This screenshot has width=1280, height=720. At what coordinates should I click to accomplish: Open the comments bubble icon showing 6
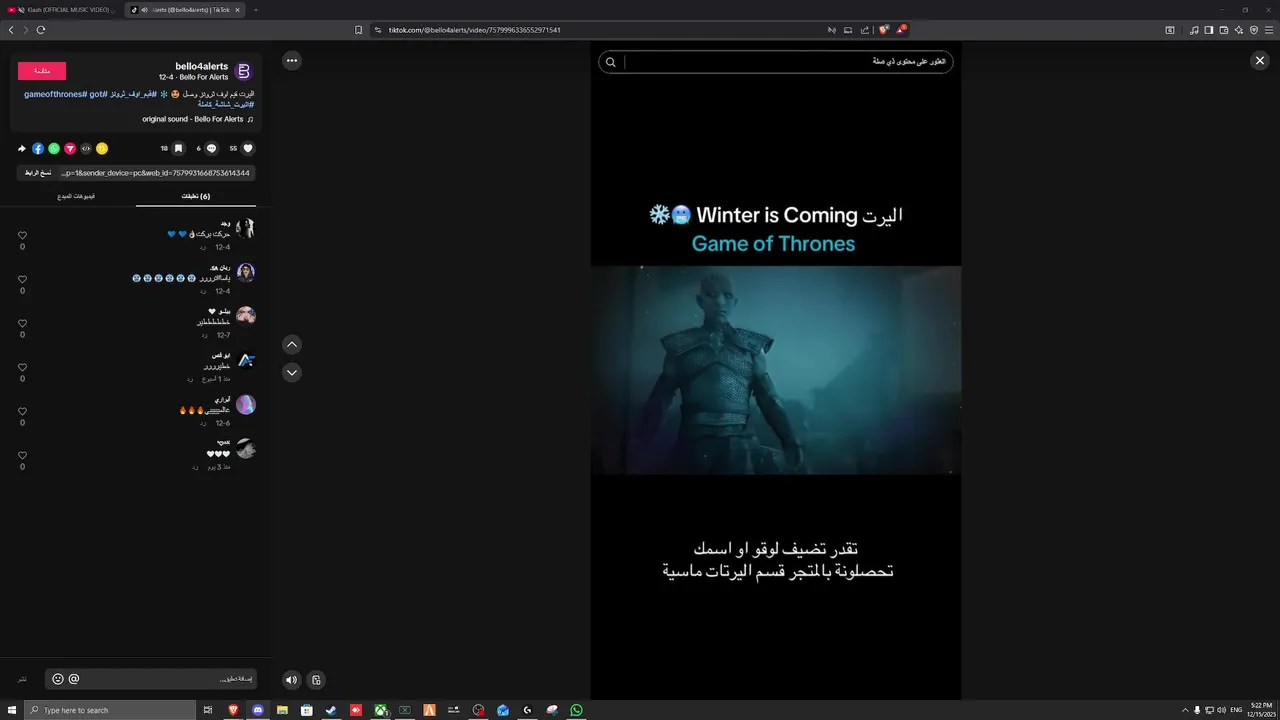tap(211, 148)
